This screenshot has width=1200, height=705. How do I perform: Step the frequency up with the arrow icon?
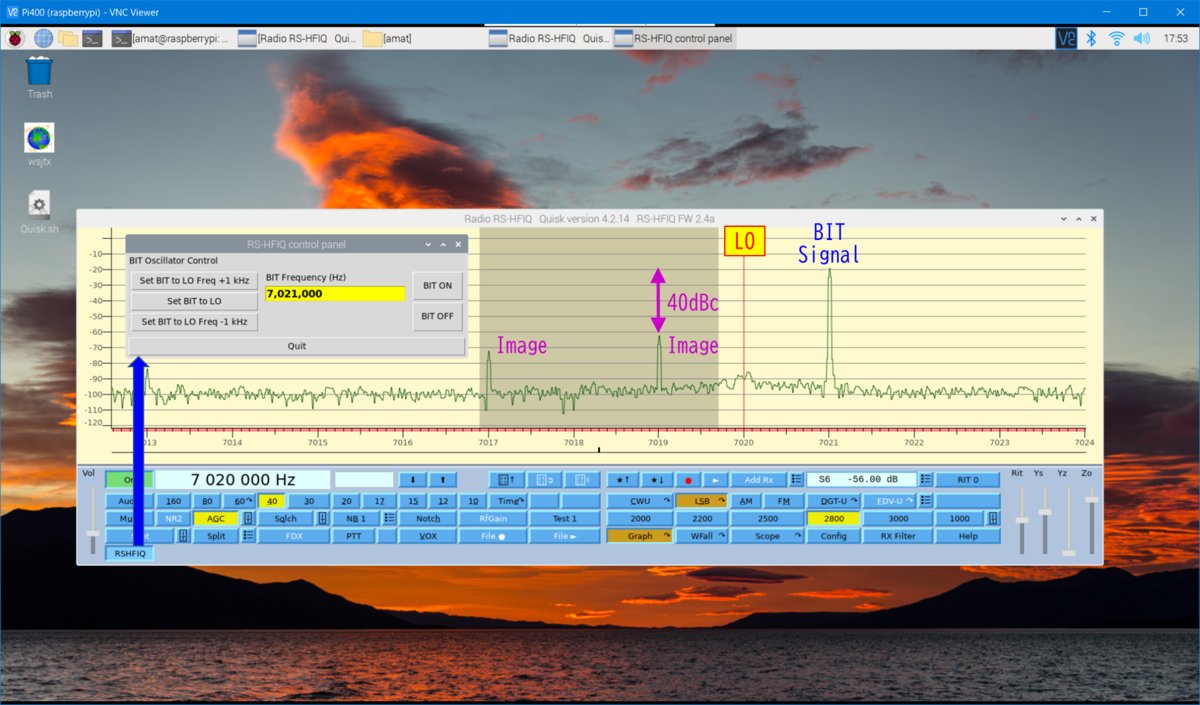[x=442, y=480]
